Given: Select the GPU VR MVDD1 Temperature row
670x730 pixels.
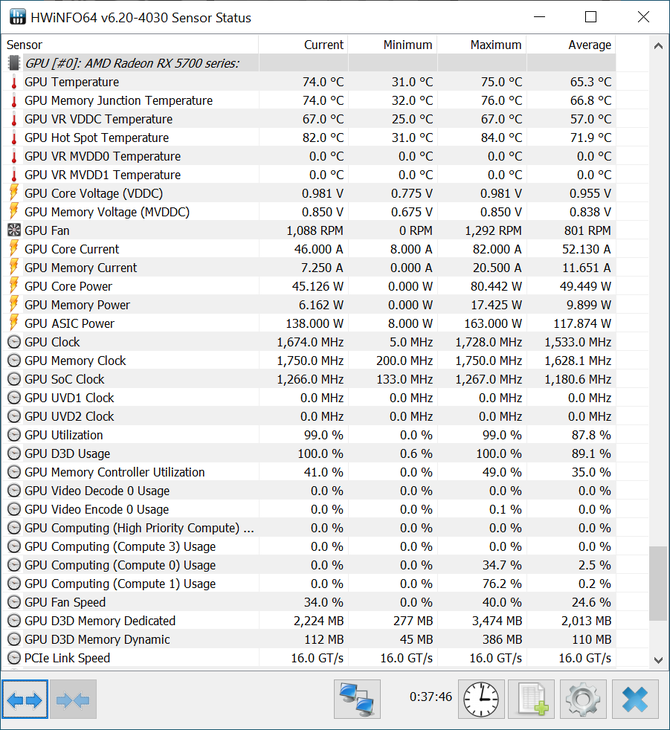Looking at the screenshot, I should [309, 175].
